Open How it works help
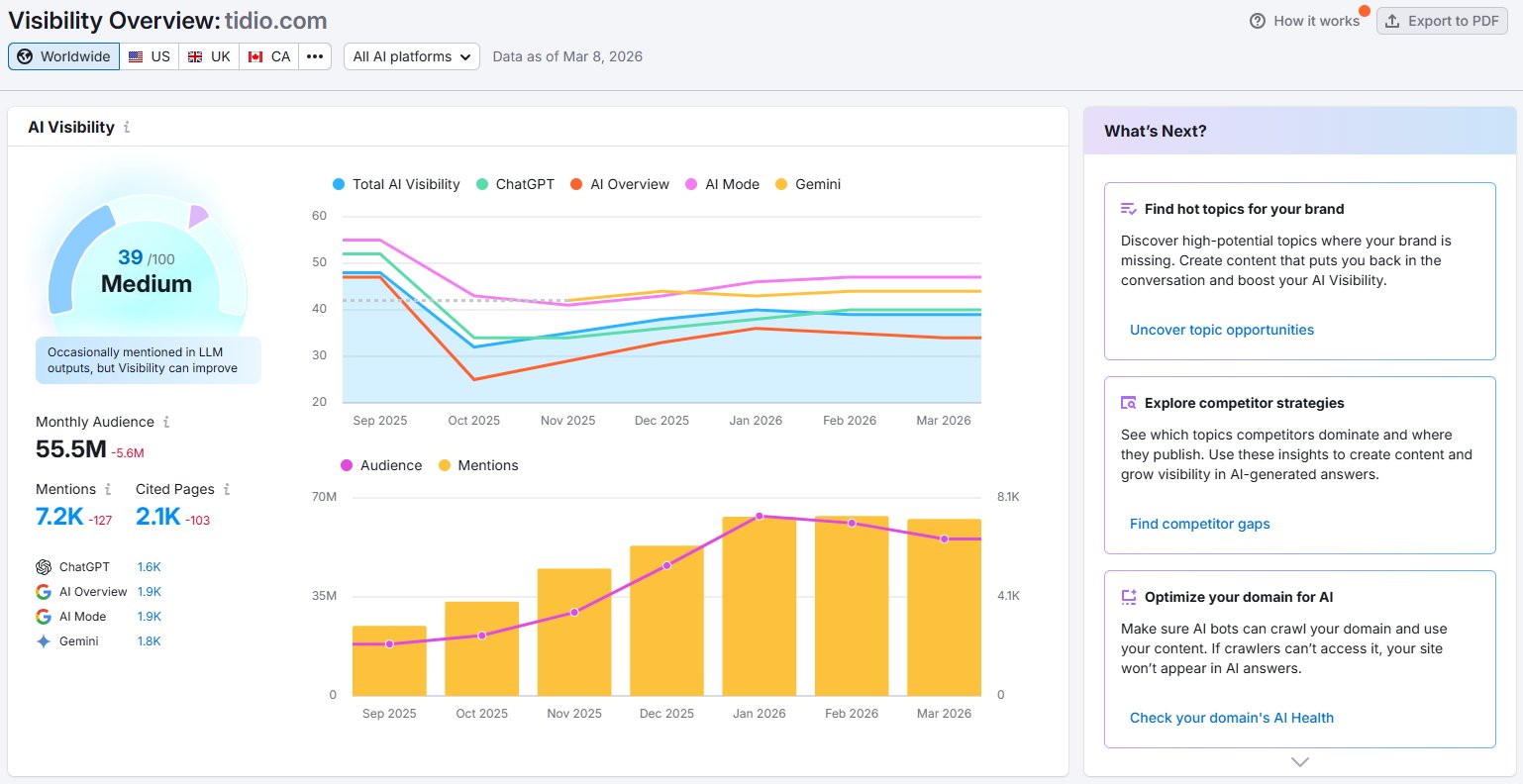1523x784 pixels. [1305, 21]
